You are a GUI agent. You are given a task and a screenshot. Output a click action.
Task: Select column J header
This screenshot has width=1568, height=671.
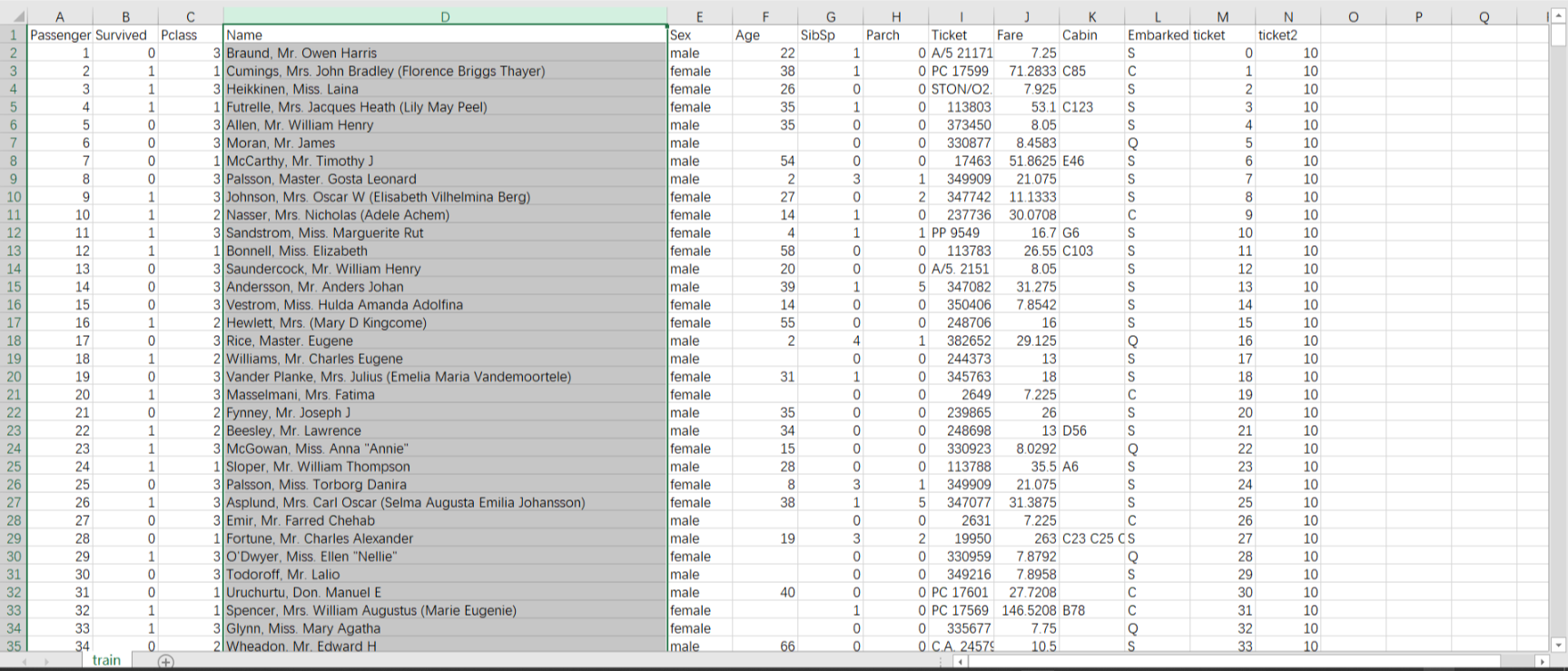(1027, 16)
